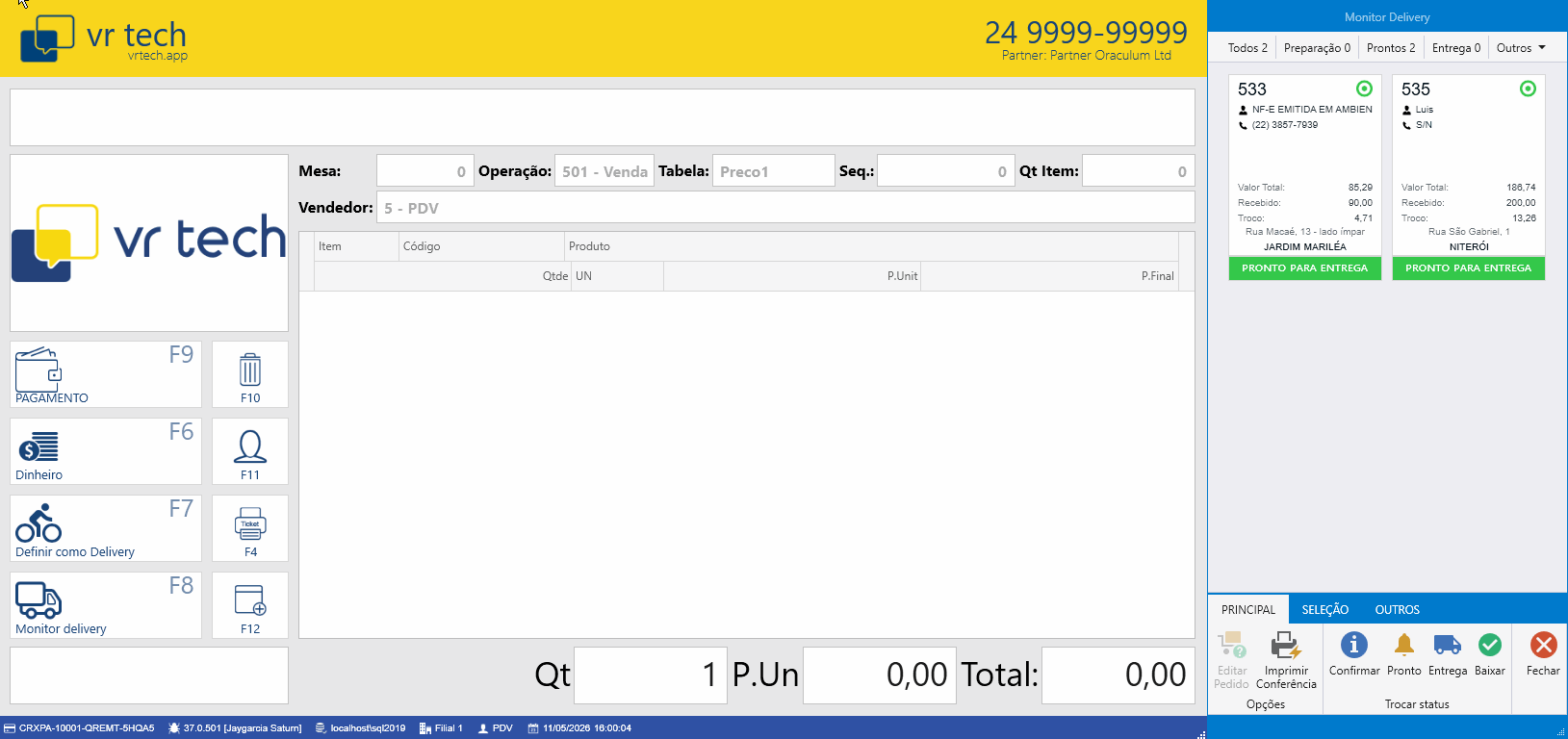
Task: Expand the Outros dropdown filter
Action: click(1522, 48)
